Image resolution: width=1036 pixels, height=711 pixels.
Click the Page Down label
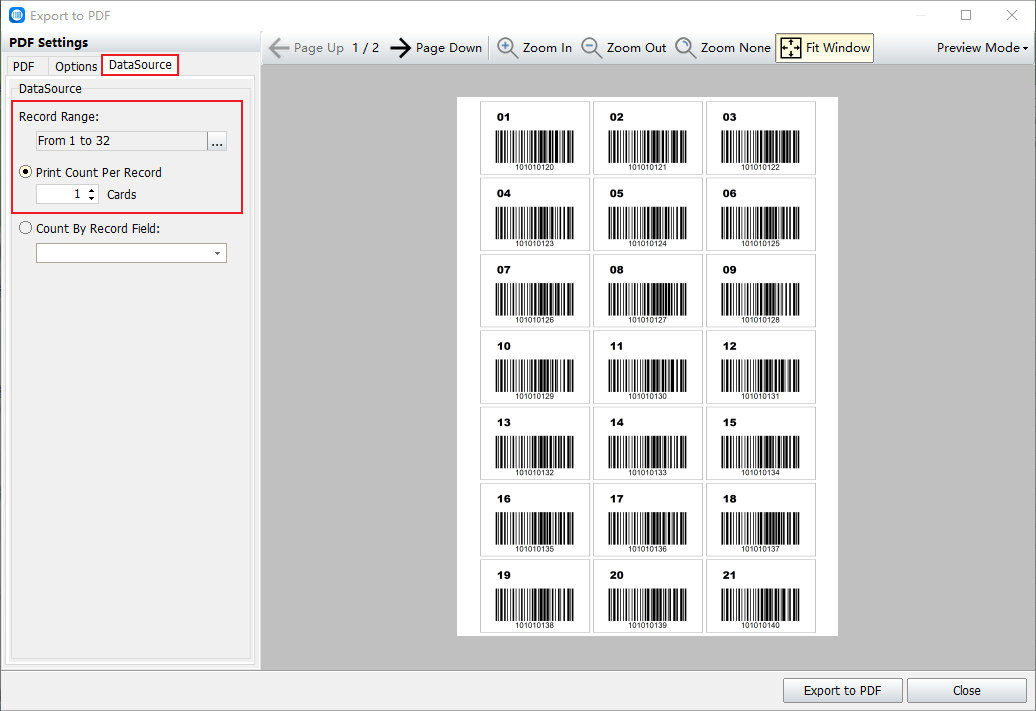(449, 48)
